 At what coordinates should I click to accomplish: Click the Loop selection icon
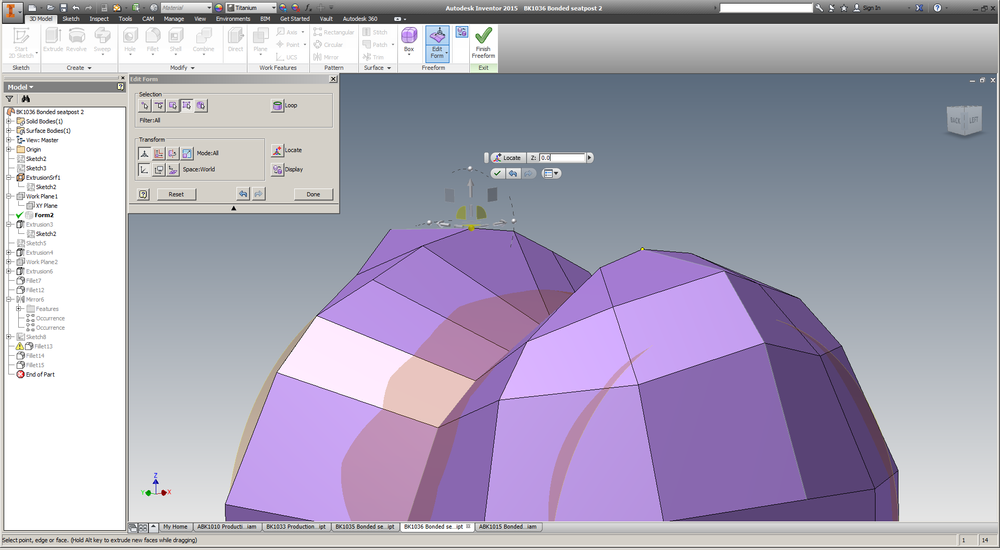point(277,106)
